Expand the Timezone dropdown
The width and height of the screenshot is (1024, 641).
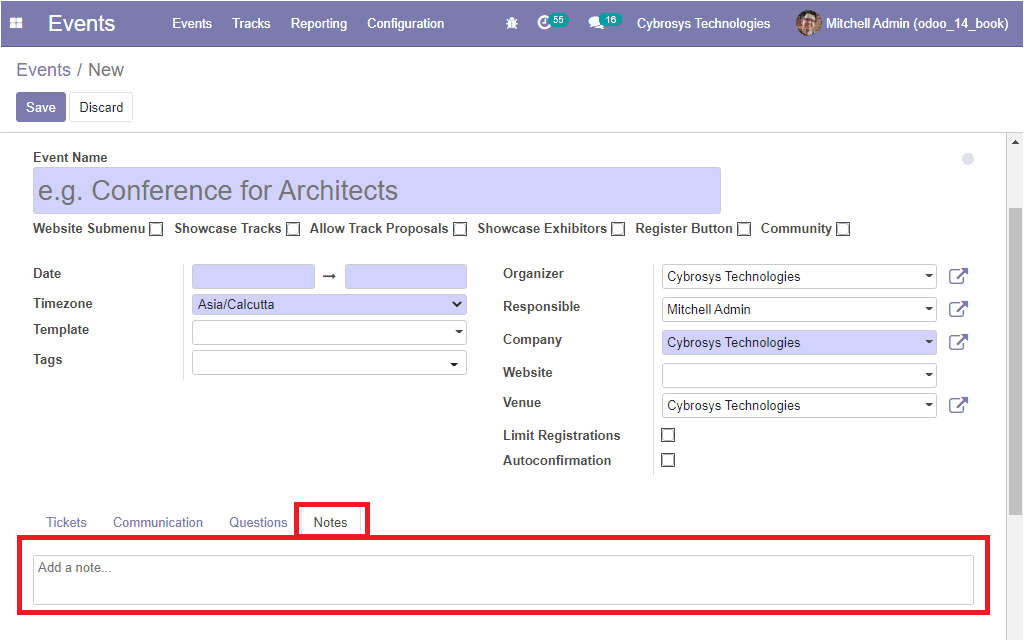coord(329,305)
